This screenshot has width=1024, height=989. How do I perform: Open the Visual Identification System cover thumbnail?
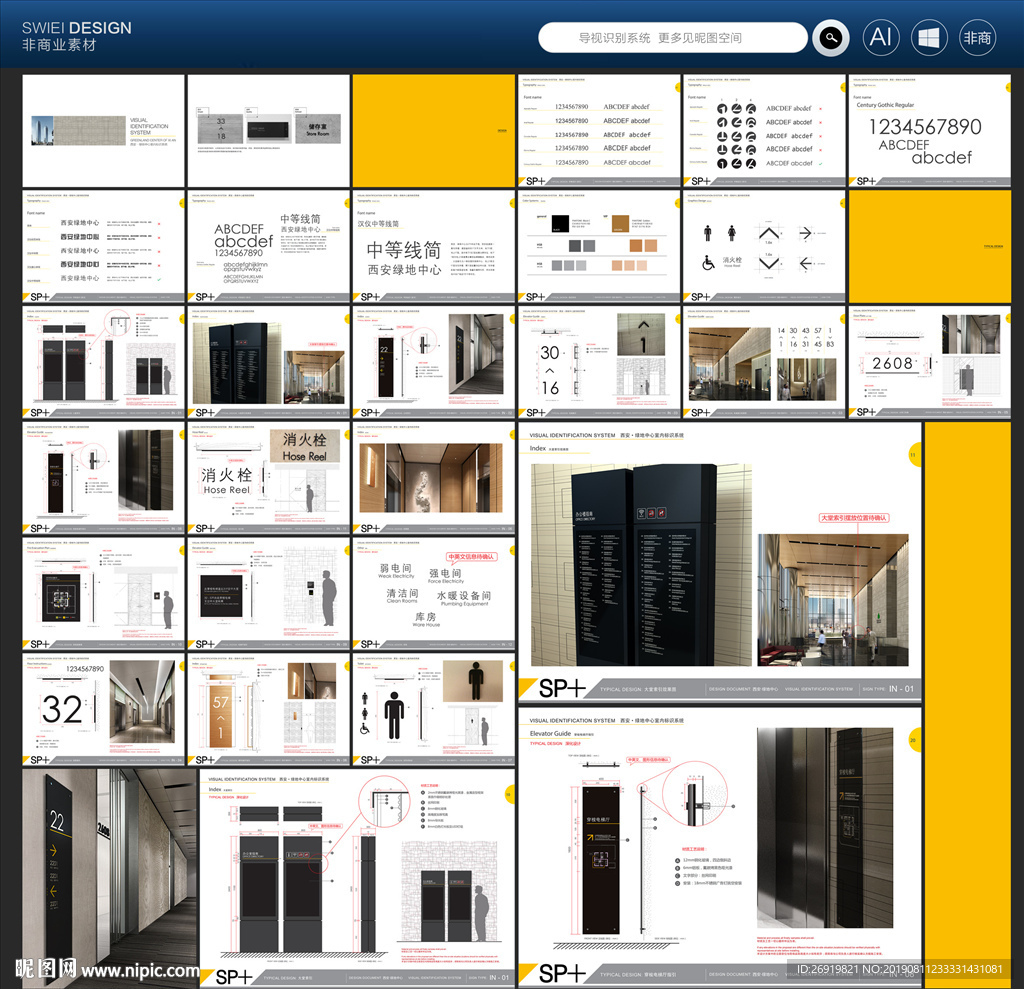(x=103, y=131)
